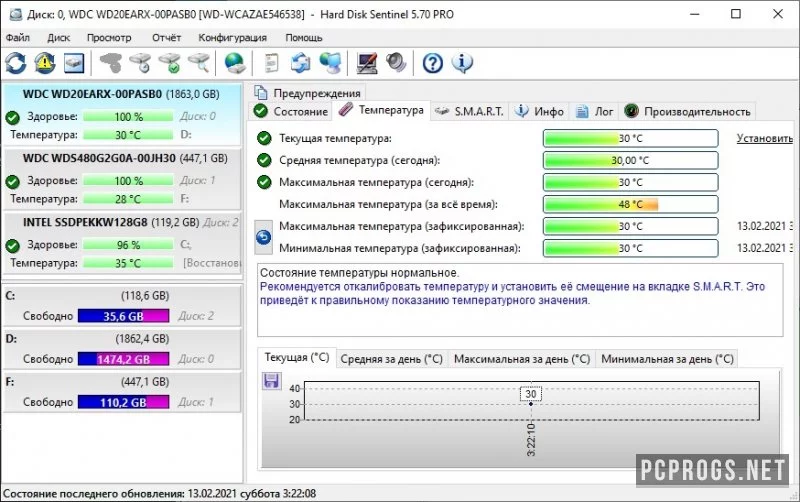
Task: Open Help via the question mark icon
Action: point(433,63)
